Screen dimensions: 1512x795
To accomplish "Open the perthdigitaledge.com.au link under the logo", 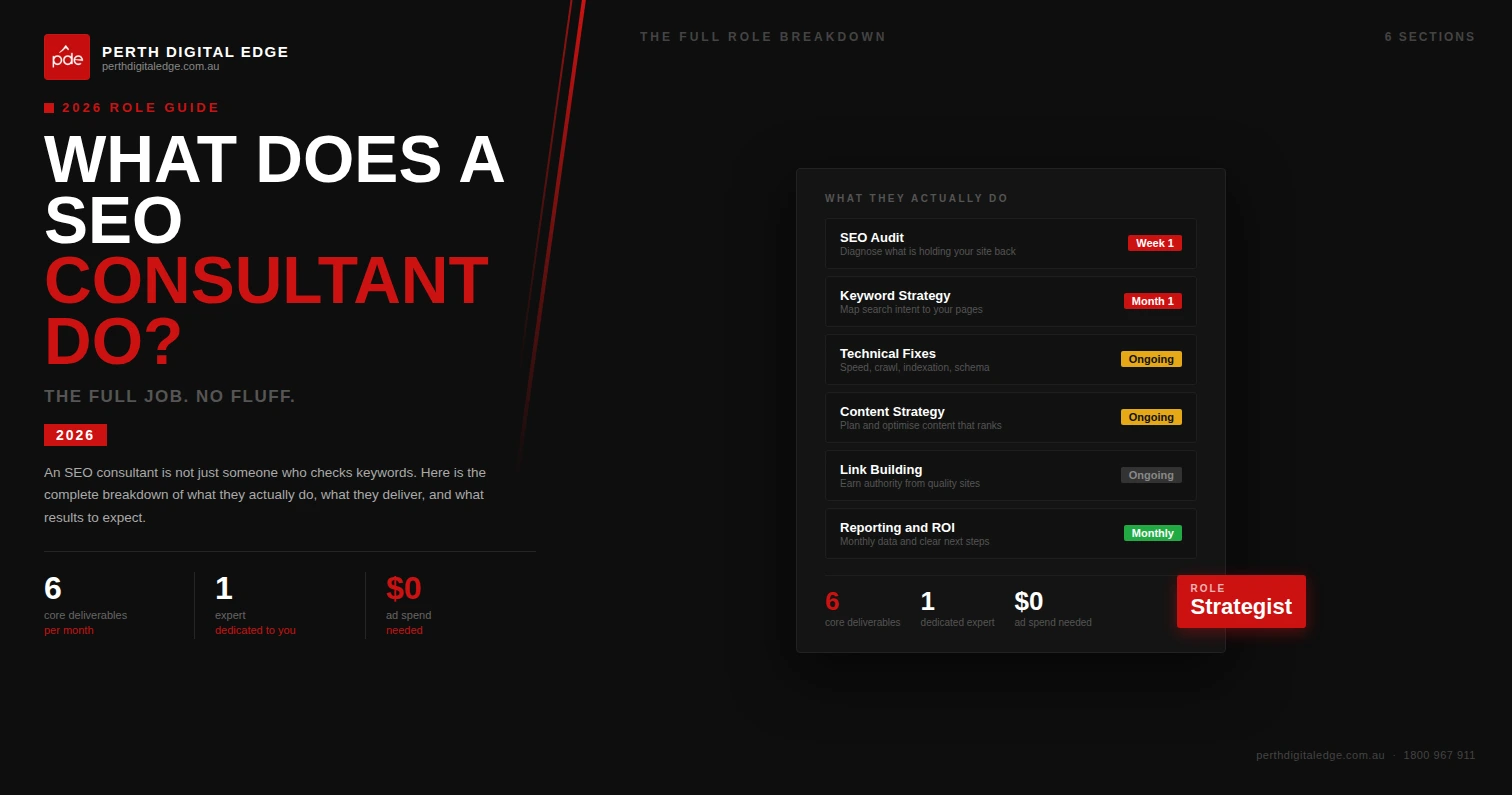I will pyautogui.click(x=160, y=67).
